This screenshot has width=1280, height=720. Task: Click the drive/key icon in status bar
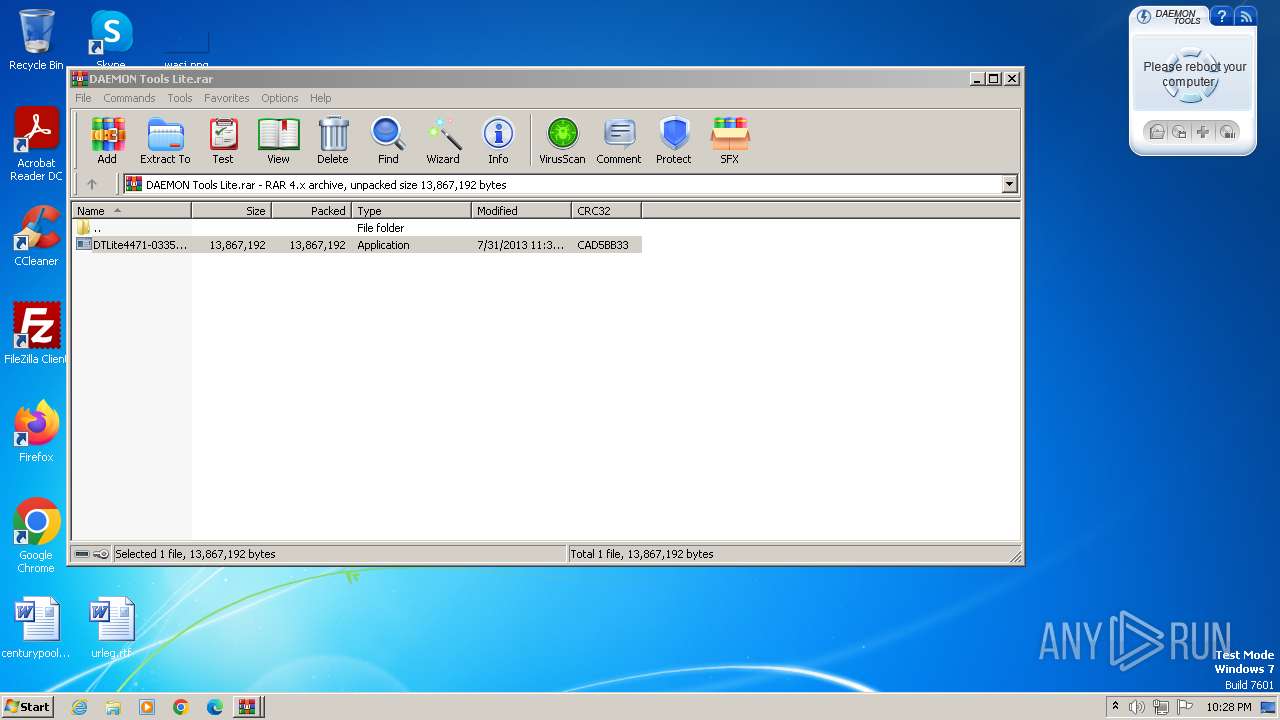[91, 554]
